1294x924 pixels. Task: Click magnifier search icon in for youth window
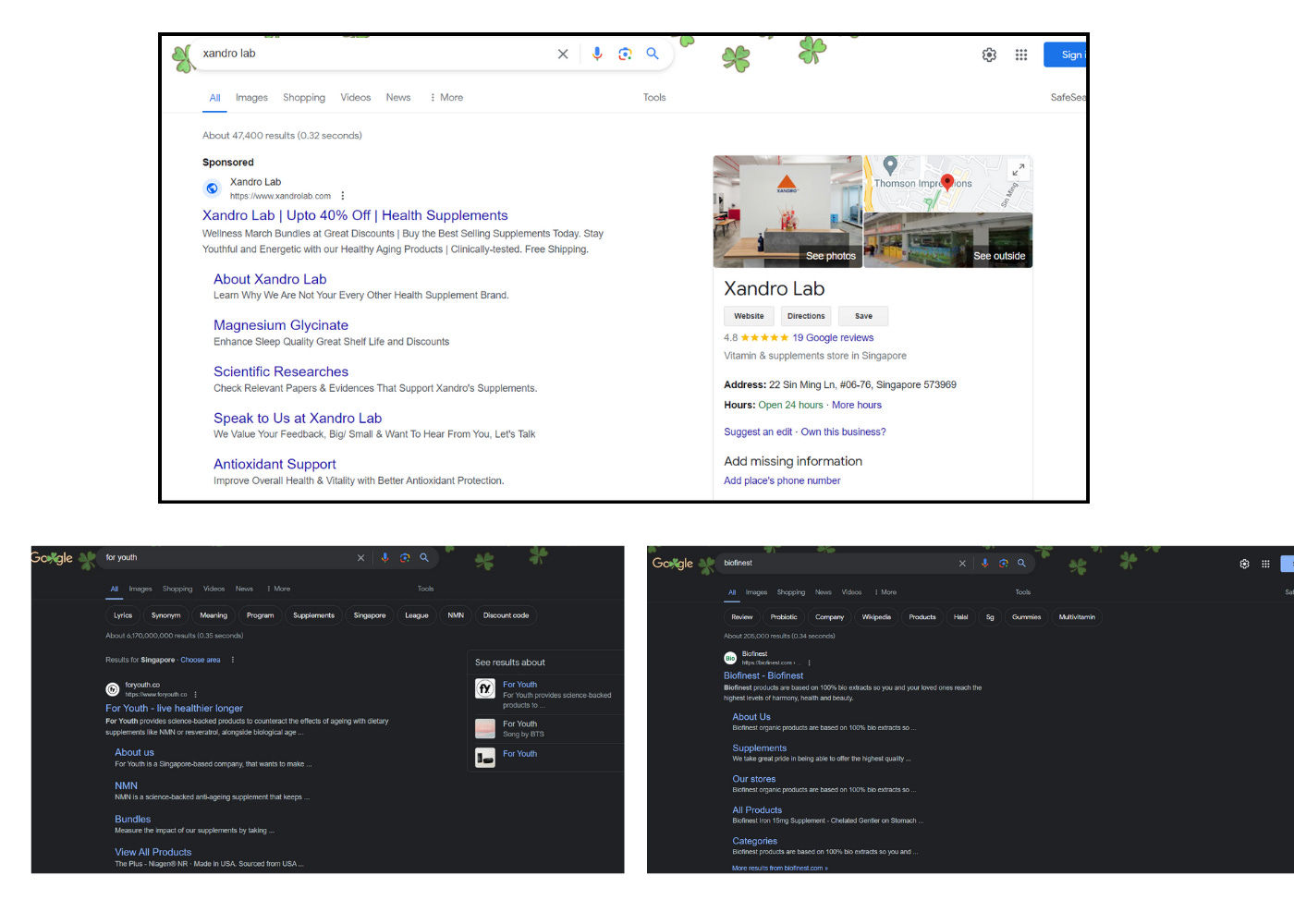(x=424, y=558)
